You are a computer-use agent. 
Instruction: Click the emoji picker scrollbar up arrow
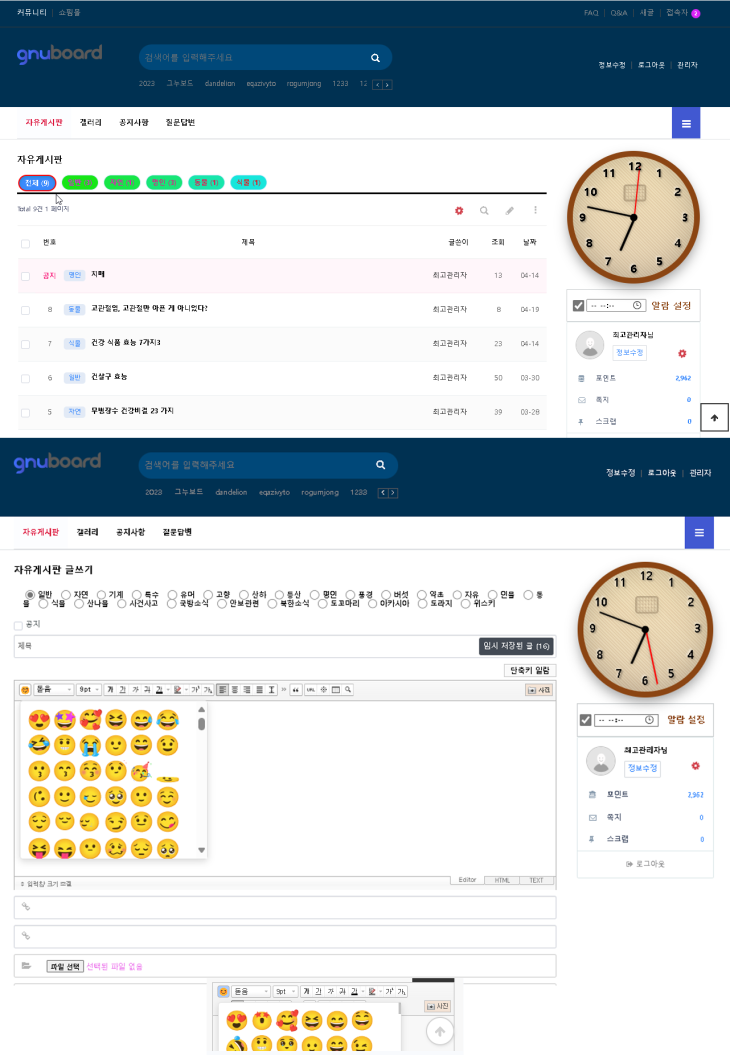pyautogui.click(x=201, y=710)
